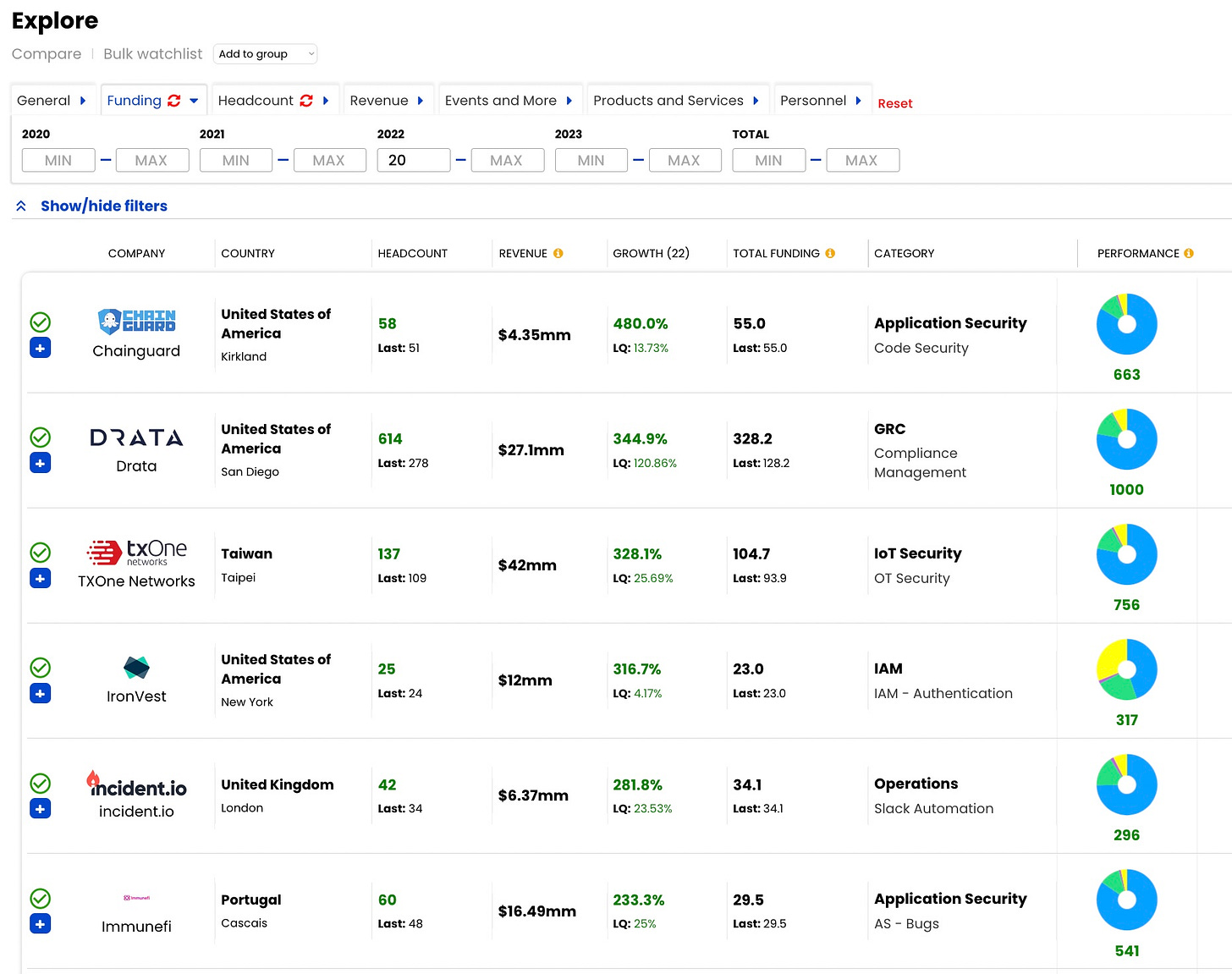Click IronVest performance pie chart
The height and width of the screenshot is (974, 1232).
(1126, 669)
